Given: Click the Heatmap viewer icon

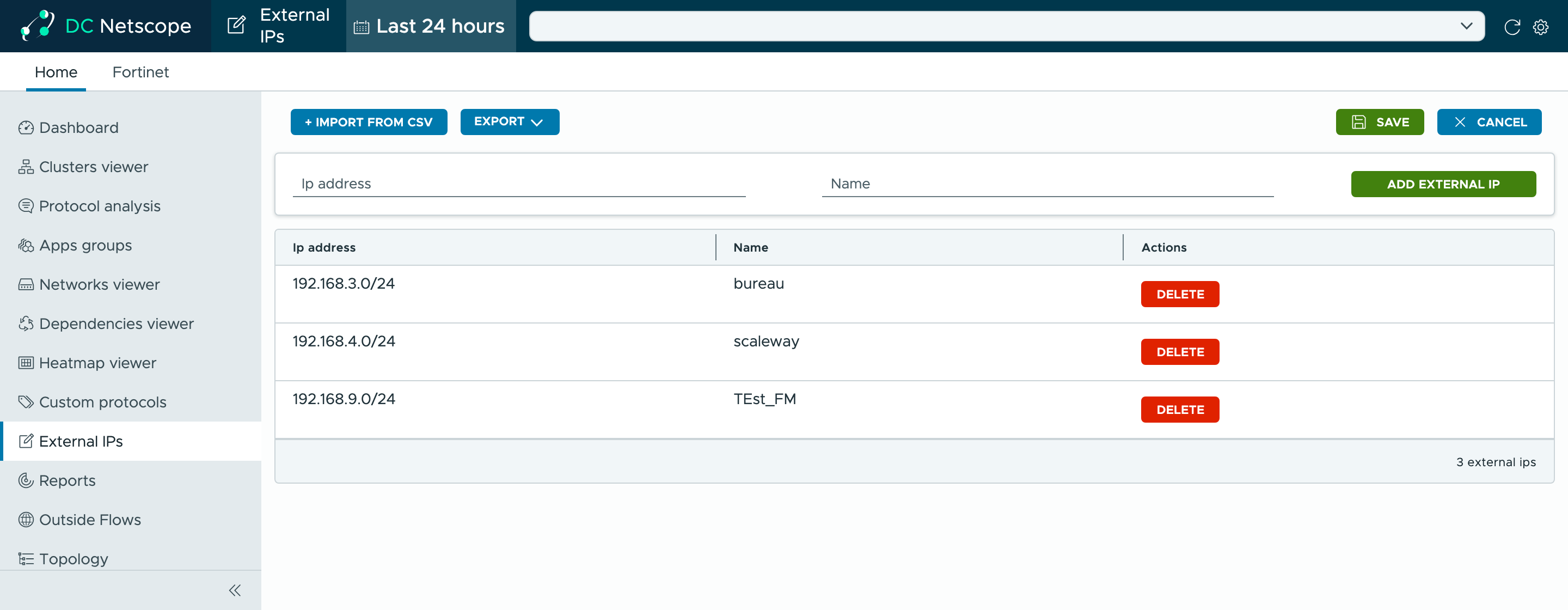Looking at the screenshot, I should coord(26,363).
